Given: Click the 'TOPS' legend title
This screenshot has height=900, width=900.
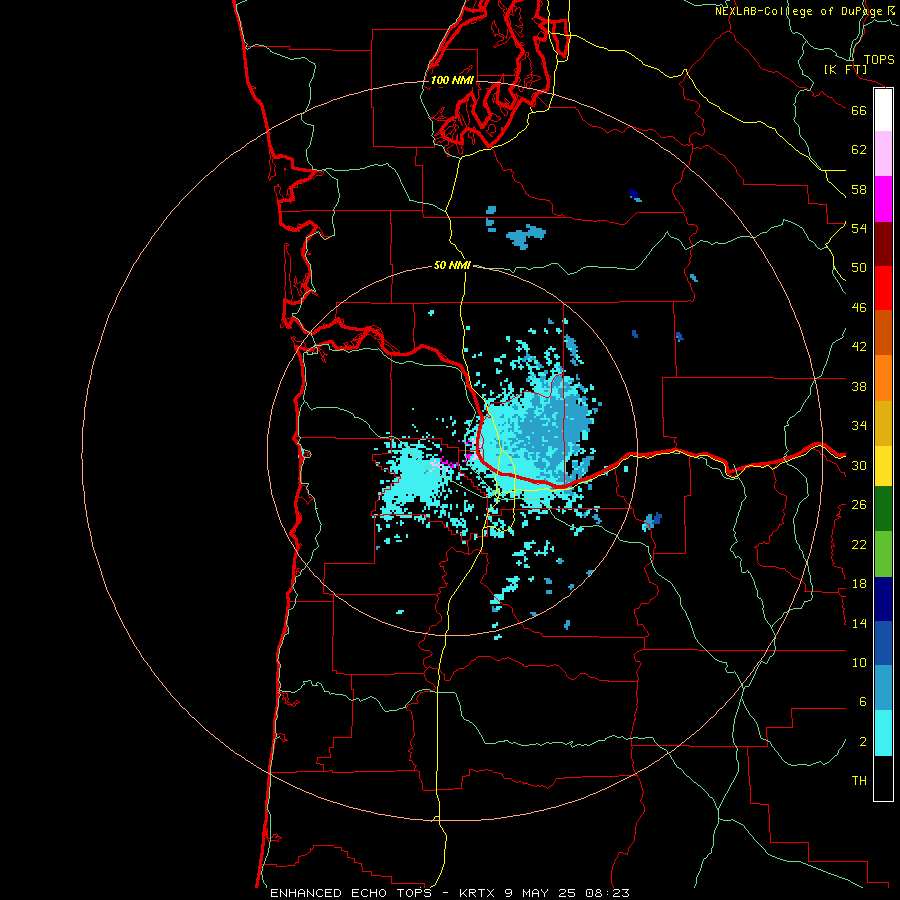Looking at the screenshot, I should pos(879,59).
